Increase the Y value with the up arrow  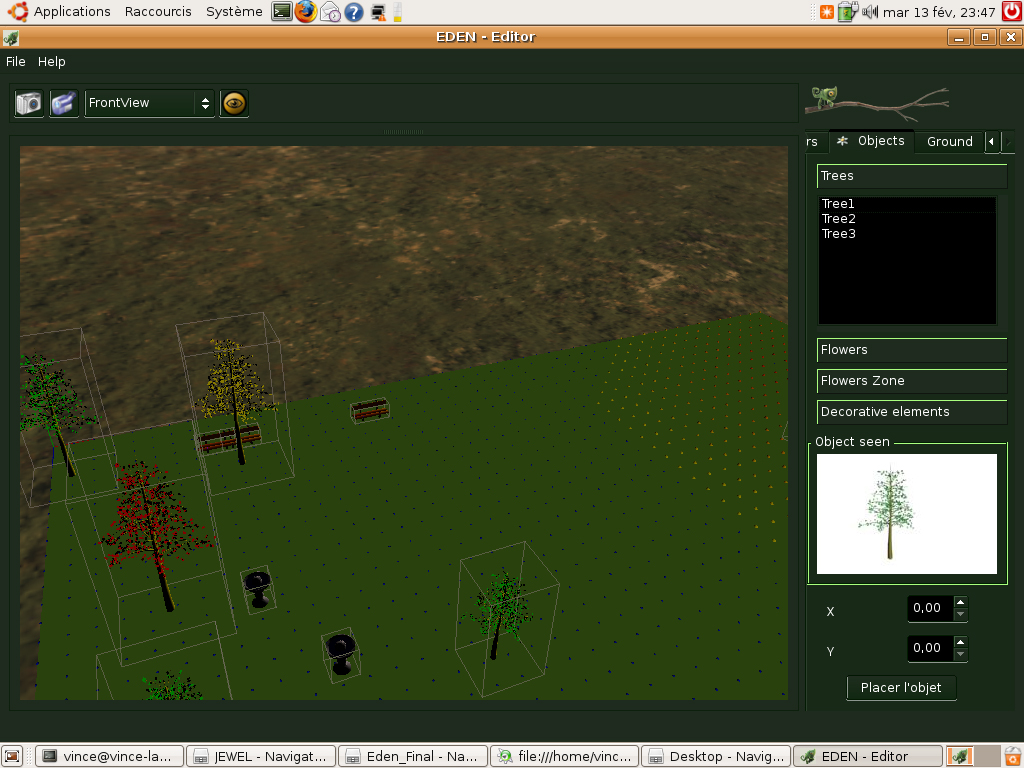960,642
